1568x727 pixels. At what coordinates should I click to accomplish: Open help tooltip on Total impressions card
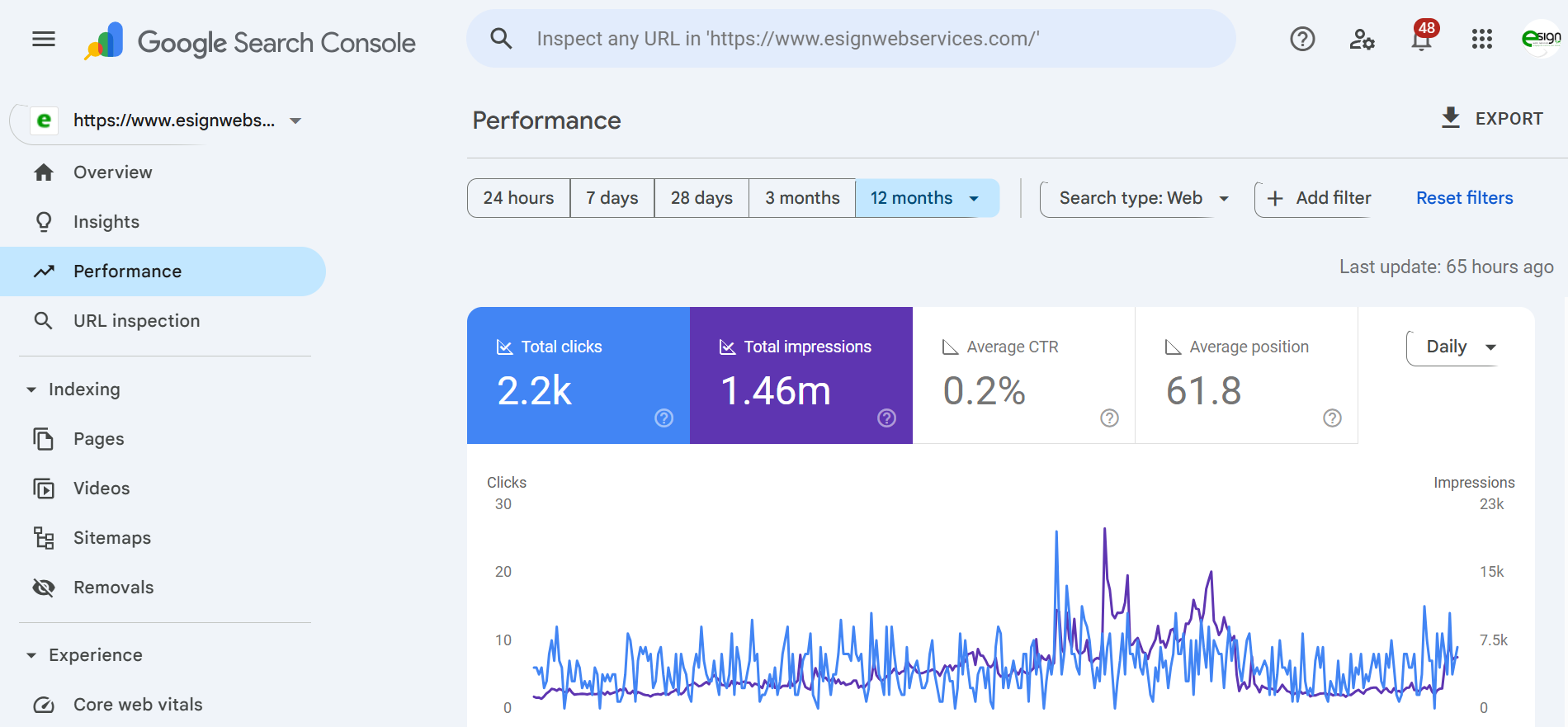pos(886,418)
